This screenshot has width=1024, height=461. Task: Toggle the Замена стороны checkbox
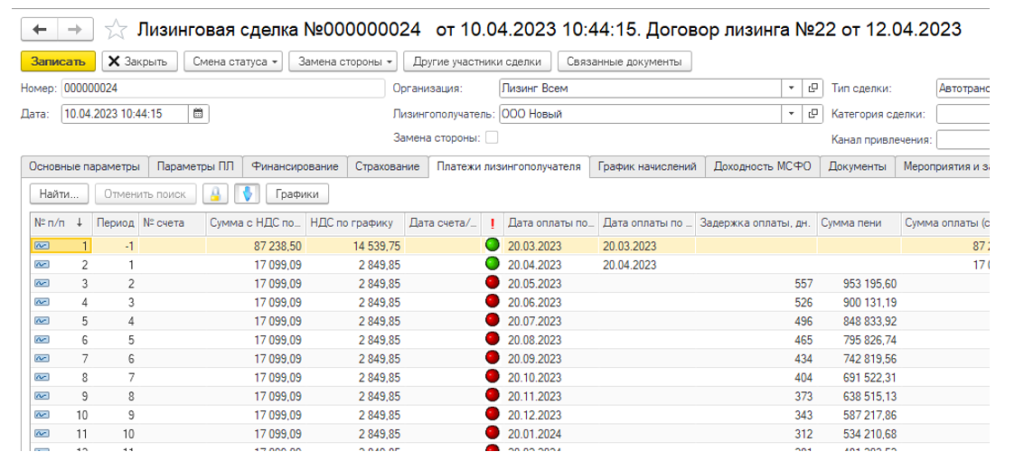491,137
